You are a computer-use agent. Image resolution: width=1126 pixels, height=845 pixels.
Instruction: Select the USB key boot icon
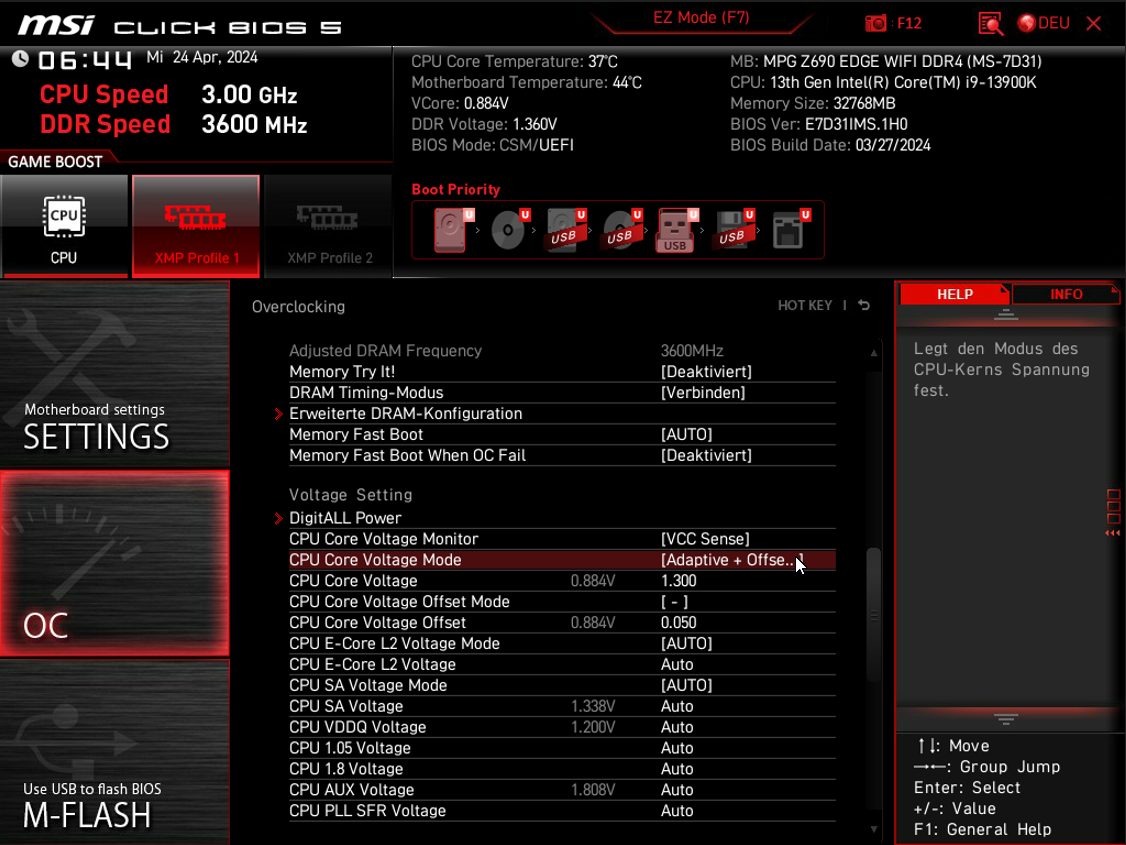coord(676,230)
